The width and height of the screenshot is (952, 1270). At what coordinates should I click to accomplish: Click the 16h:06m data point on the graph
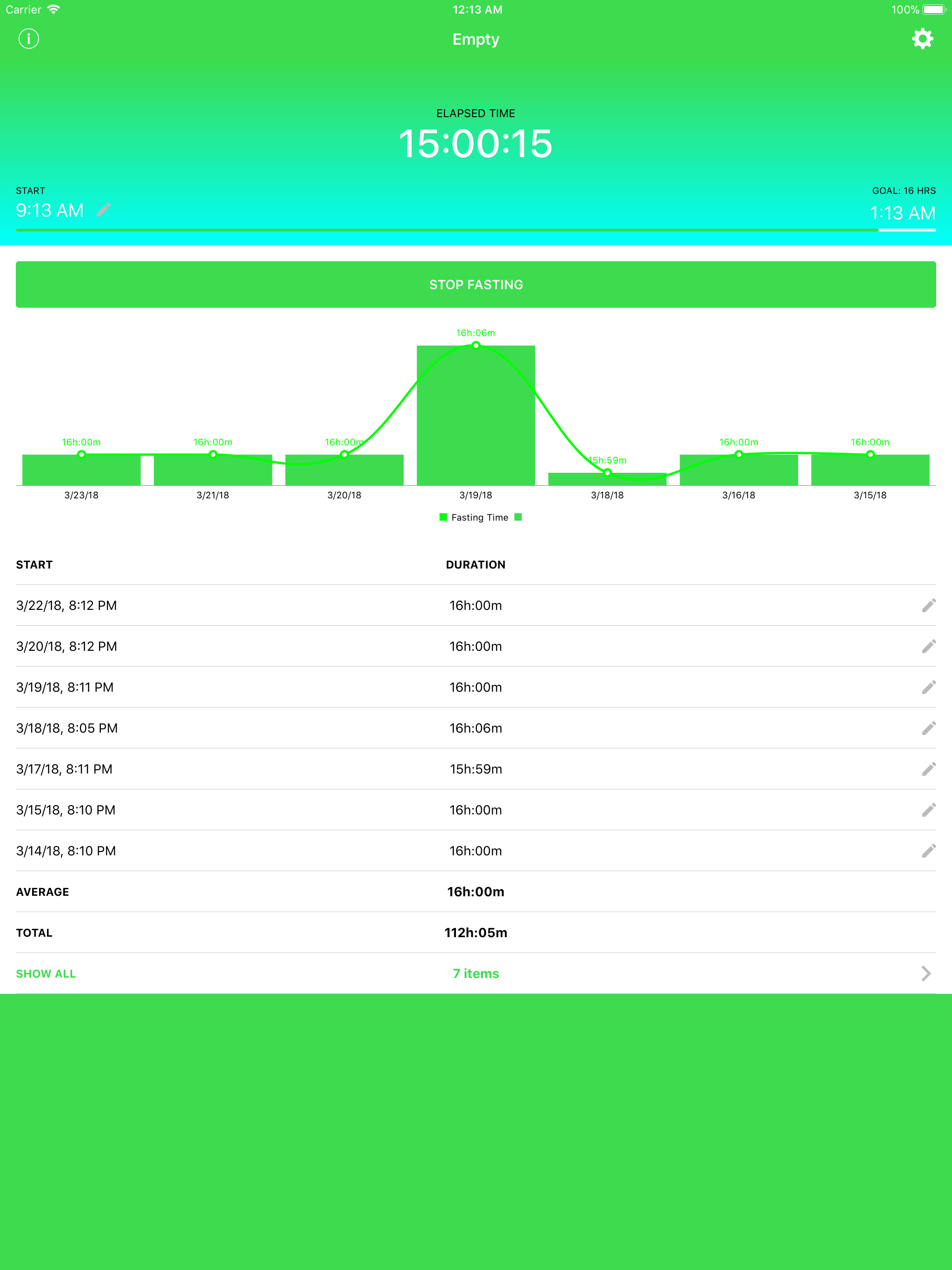point(476,346)
